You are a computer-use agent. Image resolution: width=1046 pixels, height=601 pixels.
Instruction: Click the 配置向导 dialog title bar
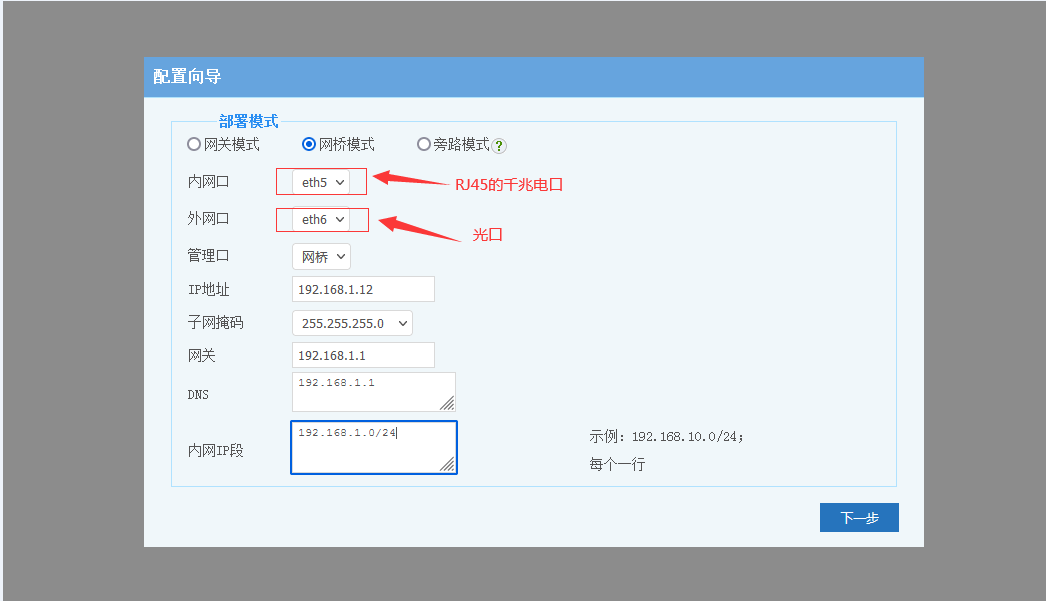click(533, 77)
